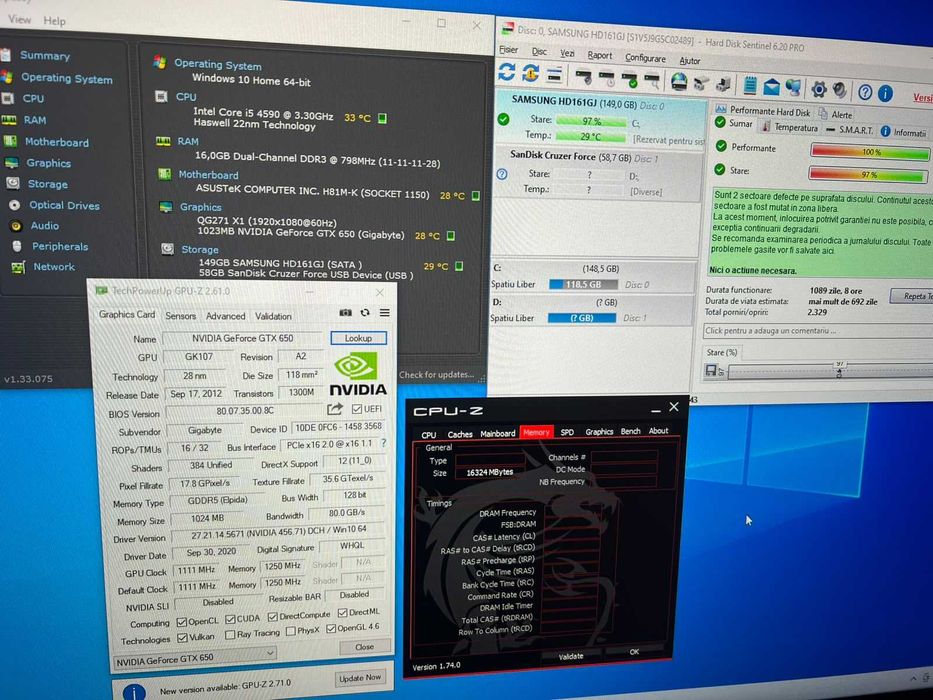
Task: Click the GPU-Z camera screenshot icon
Action: [x=345, y=312]
